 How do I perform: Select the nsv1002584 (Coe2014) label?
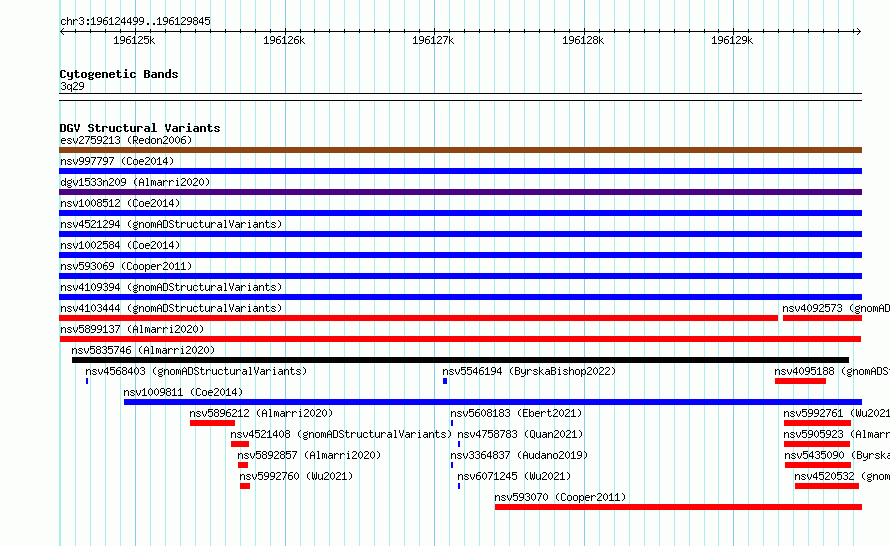pyautogui.click(x=120, y=245)
